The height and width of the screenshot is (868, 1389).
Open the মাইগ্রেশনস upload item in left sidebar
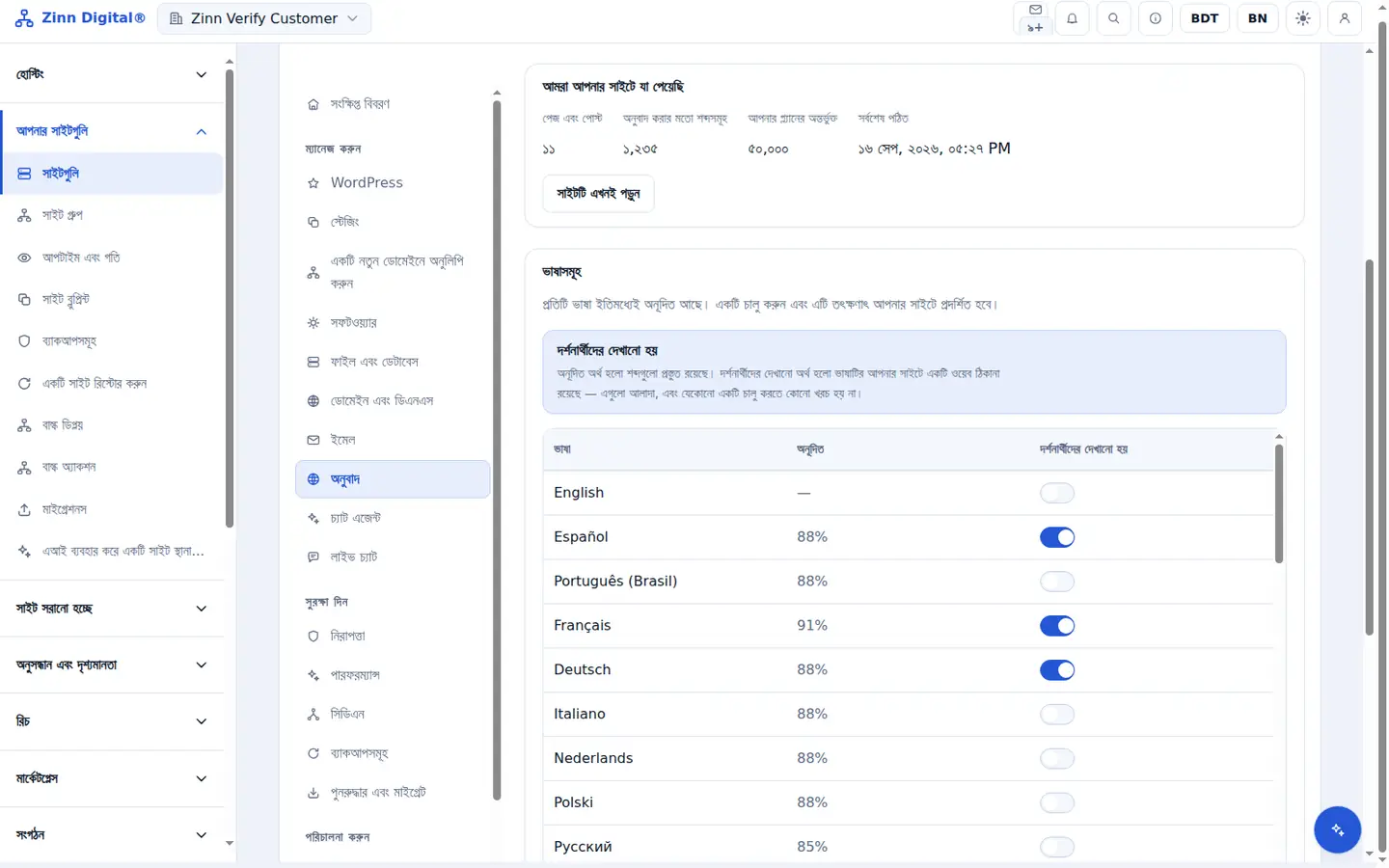112,509
